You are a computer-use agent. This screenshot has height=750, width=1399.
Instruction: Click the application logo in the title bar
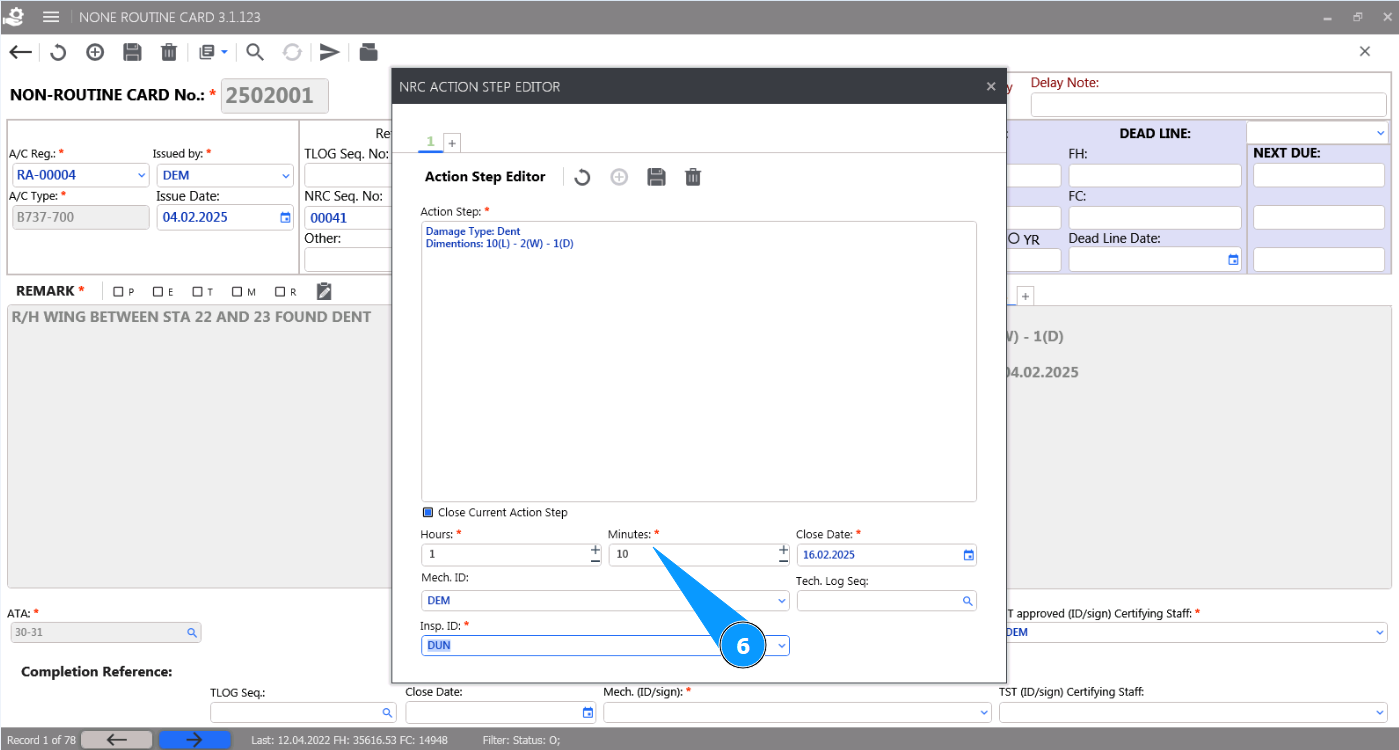pos(14,17)
